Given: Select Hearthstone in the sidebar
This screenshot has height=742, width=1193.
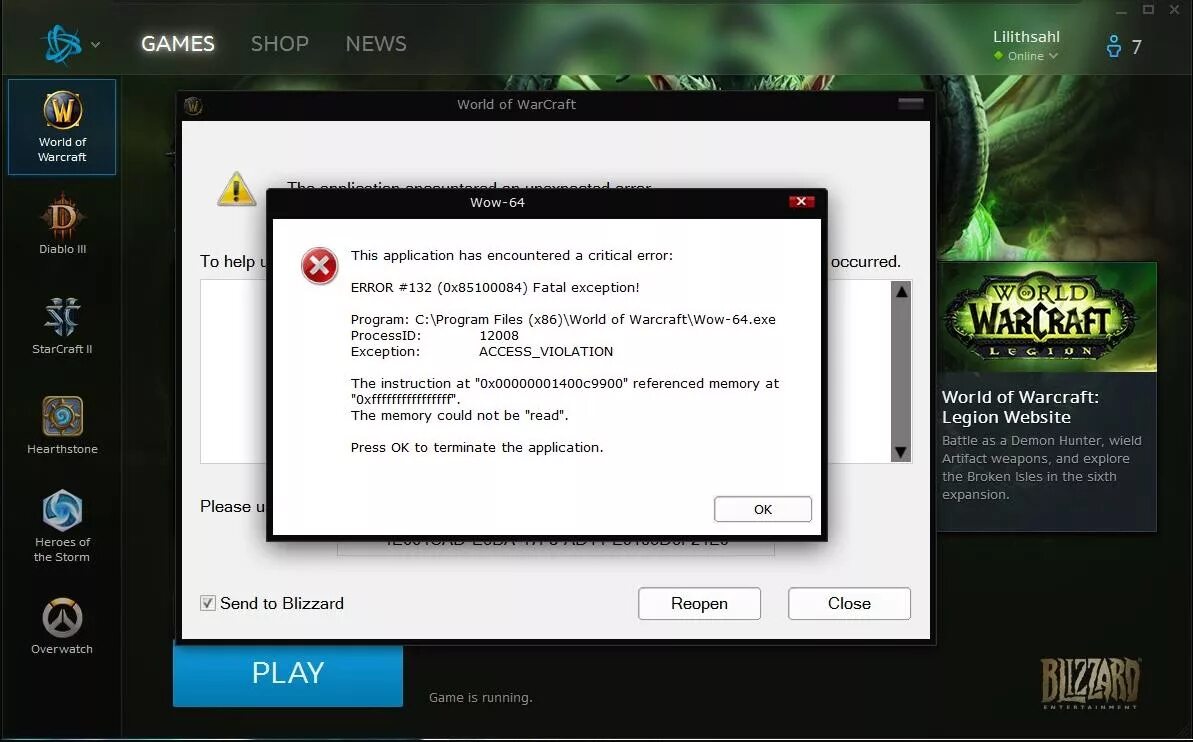Looking at the screenshot, I should 62,425.
